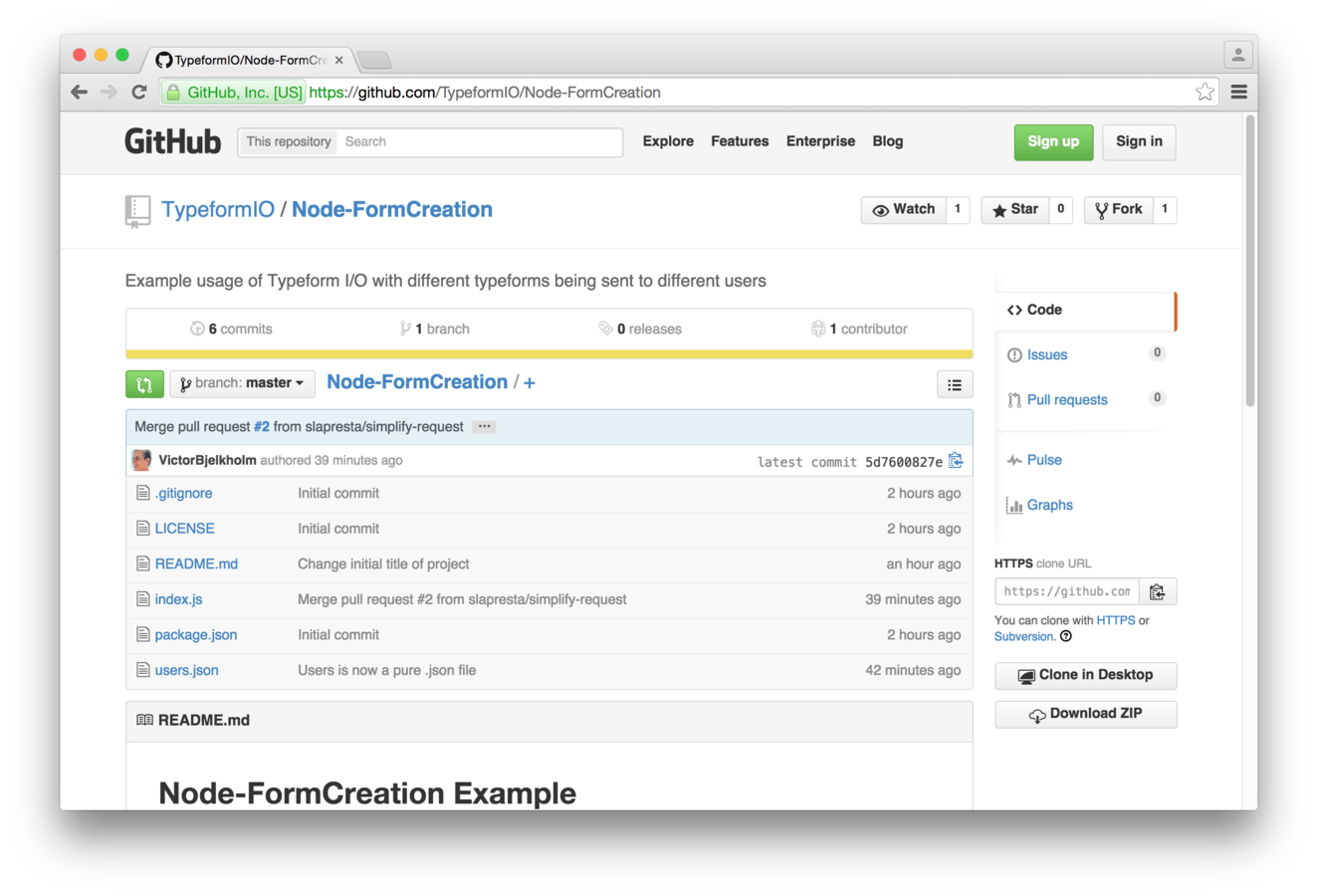Click the GitHub logo
1318x896 pixels.
coord(172,141)
